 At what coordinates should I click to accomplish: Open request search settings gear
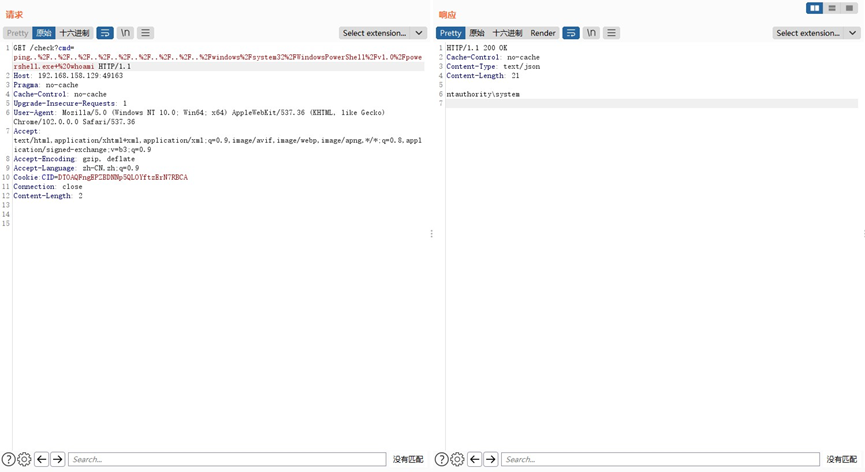tap(24, 459)
